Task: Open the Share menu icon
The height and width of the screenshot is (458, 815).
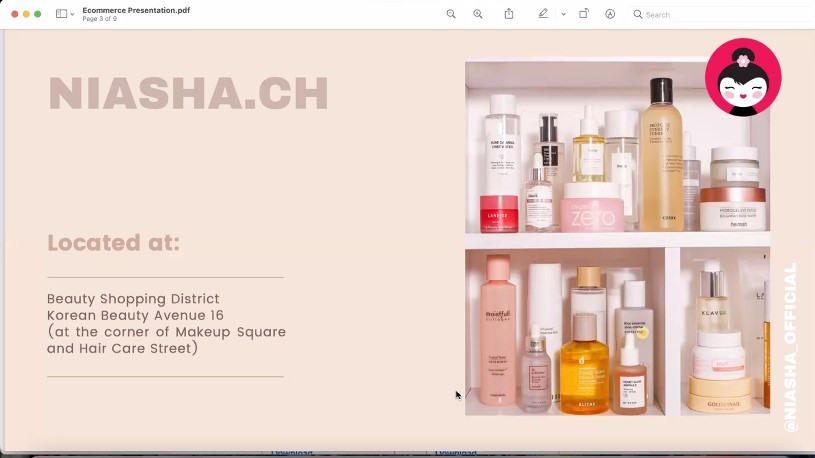Action: coord(509,14)
